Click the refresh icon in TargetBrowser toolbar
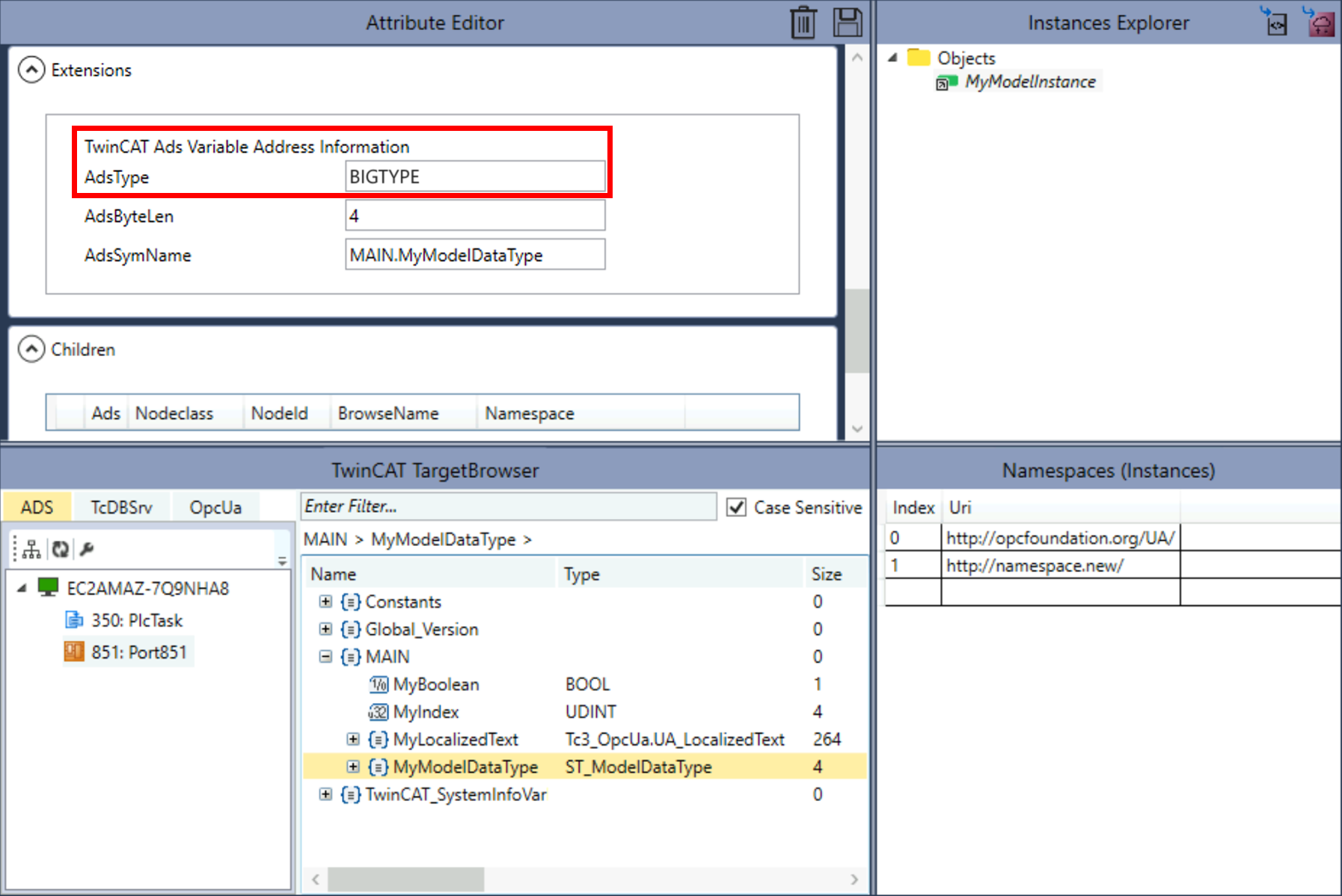The image size is (1342, 896). pyautogui.click(x=61, y=549)
